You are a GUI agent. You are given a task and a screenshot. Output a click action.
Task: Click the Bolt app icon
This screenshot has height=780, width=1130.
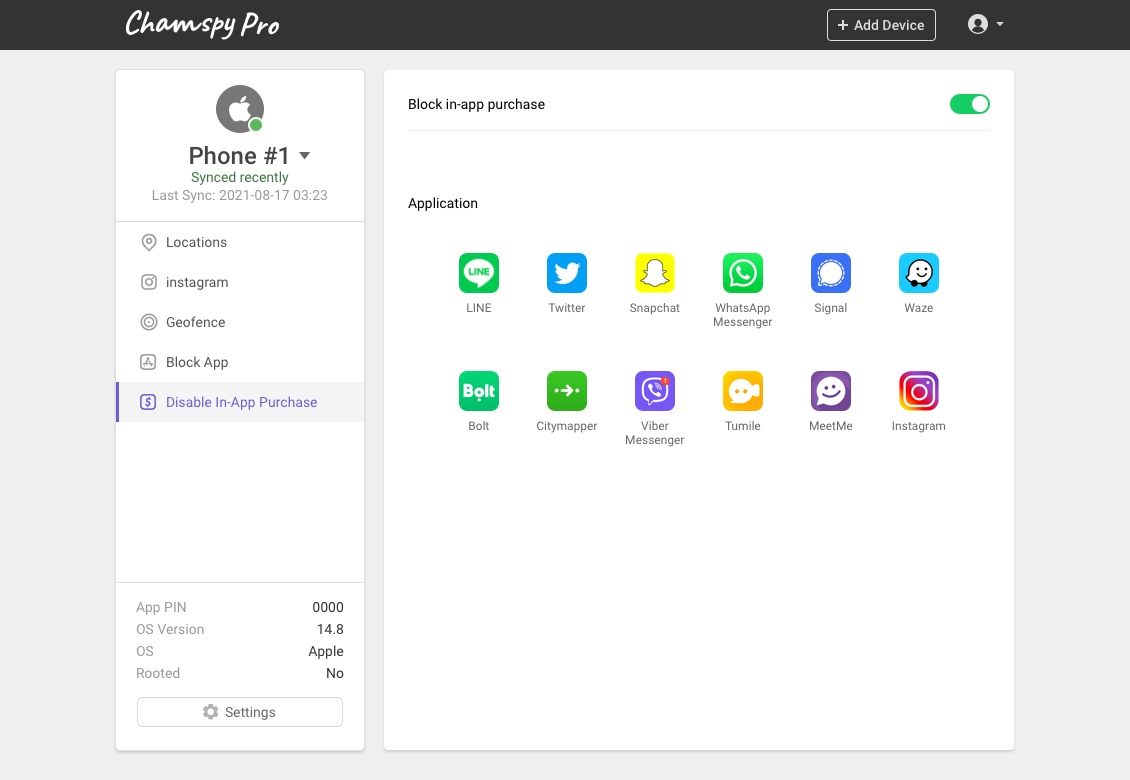(x=478, y=391)
